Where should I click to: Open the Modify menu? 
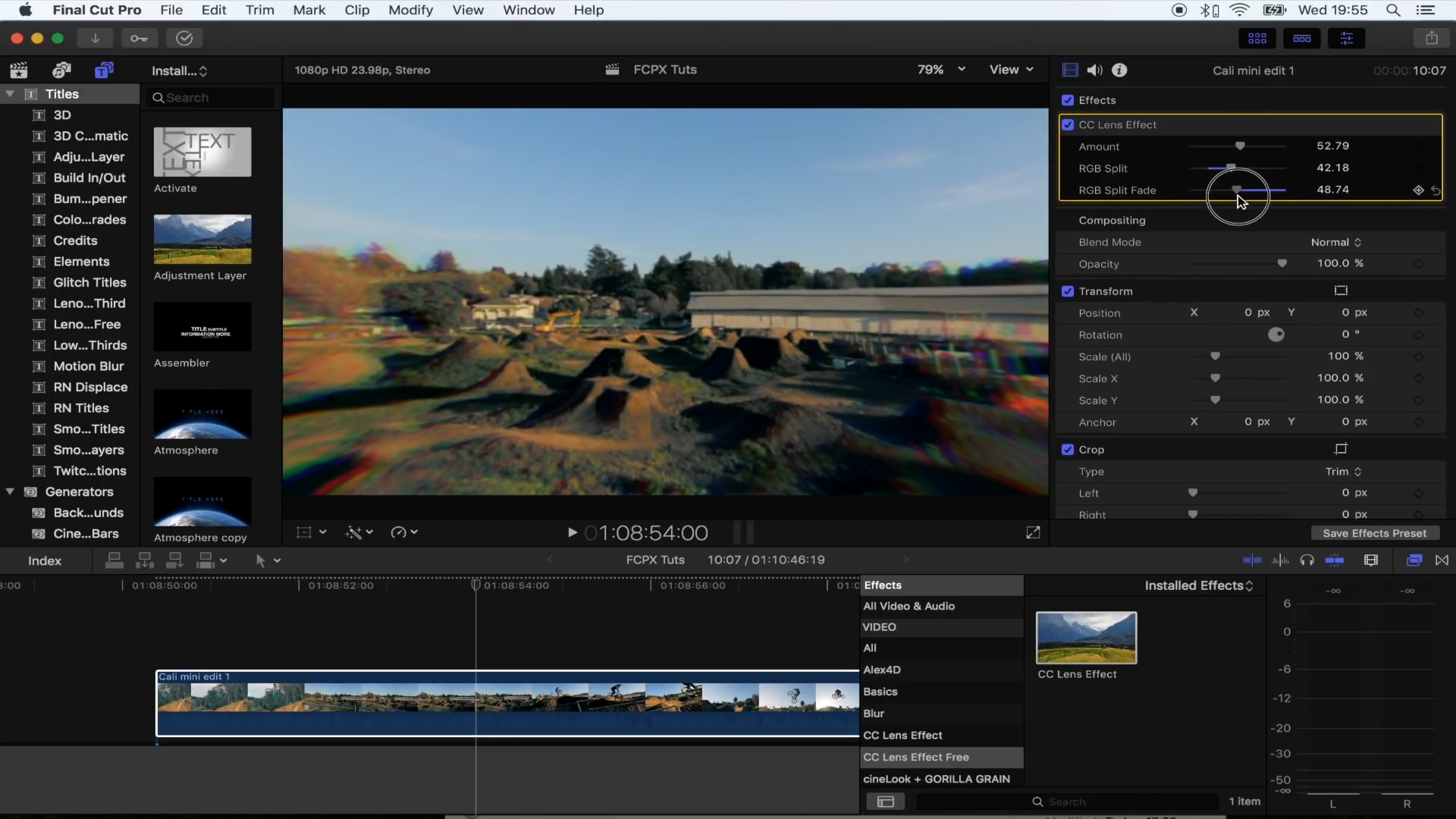point(411,10)
